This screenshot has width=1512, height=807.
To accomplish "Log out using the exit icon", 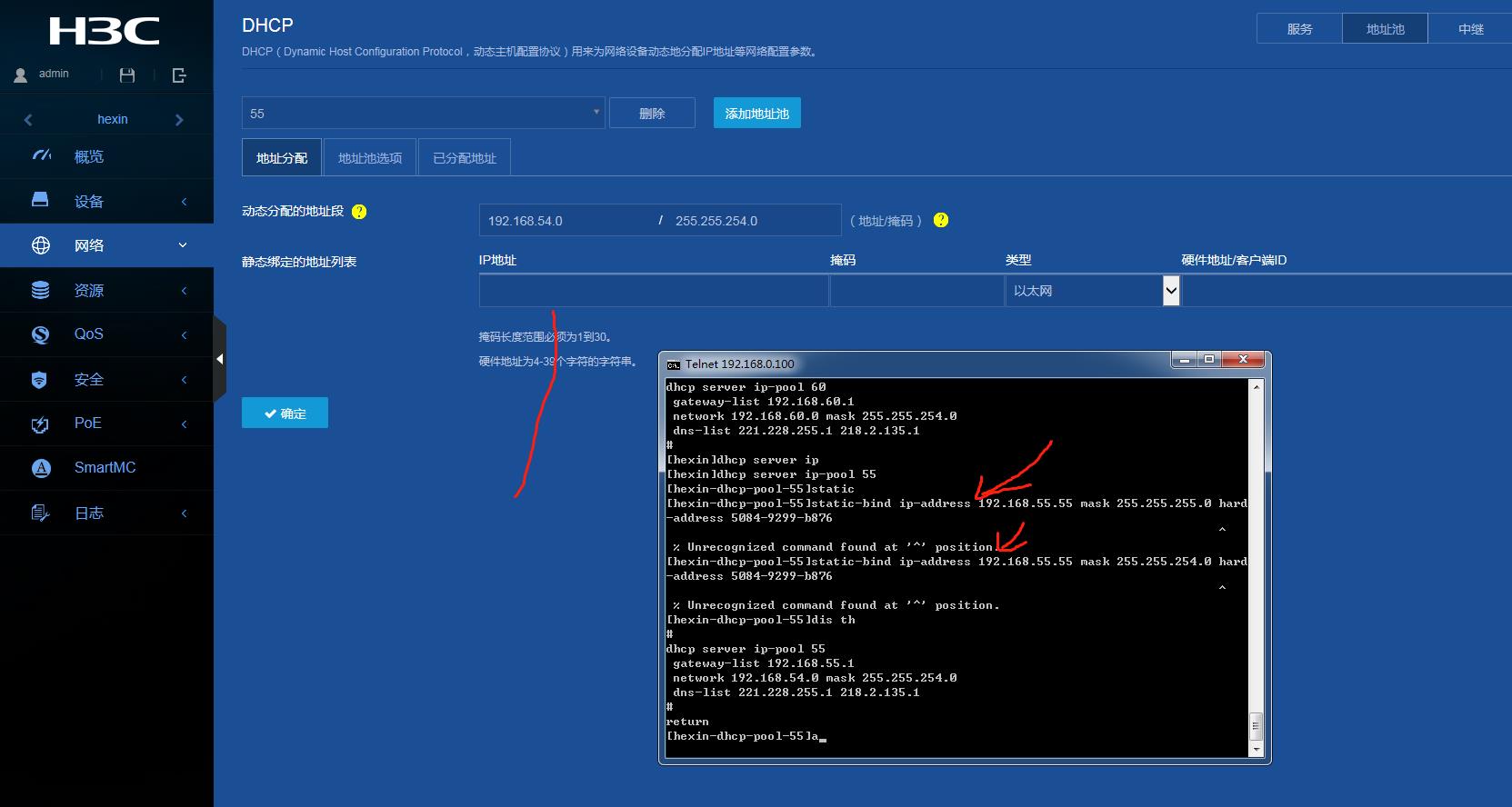I will click(x=179, y=75).
